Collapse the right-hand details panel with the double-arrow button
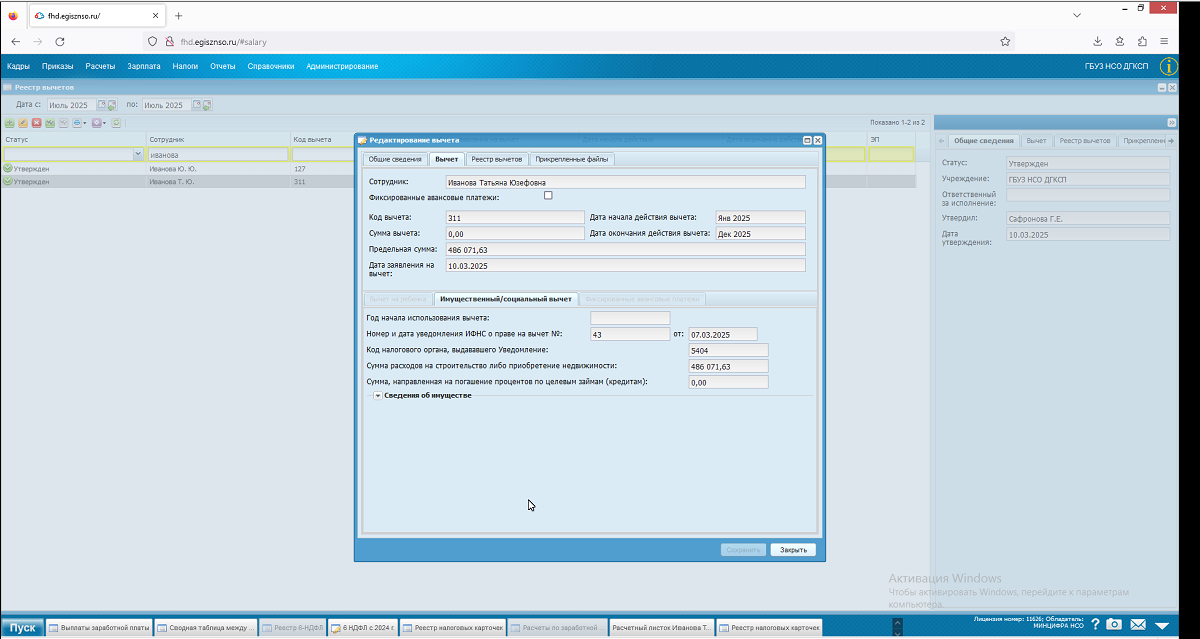The height and width of the screenshot is (639, 1200). (x=1172, y=123)
